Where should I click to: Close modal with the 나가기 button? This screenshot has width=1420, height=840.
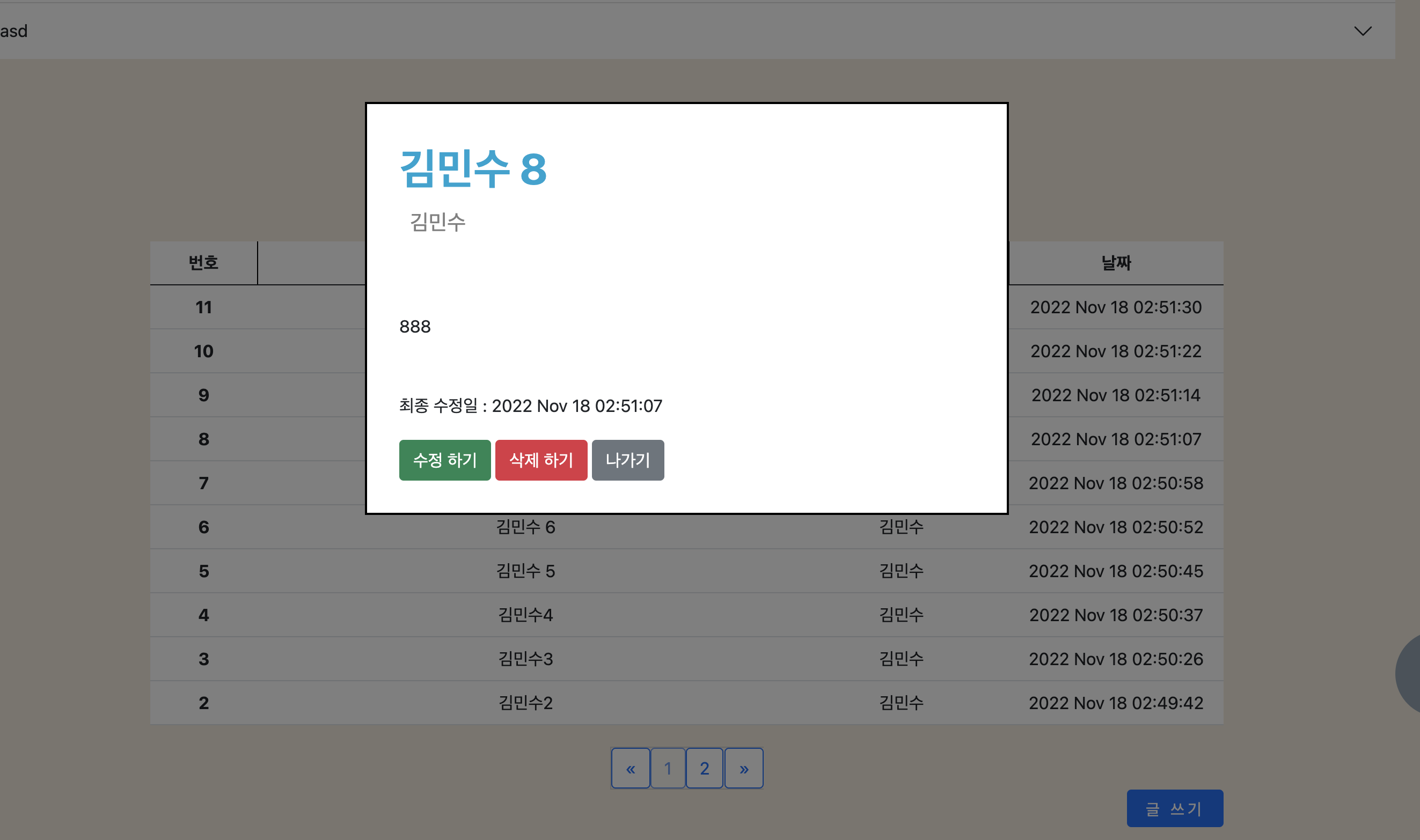tap(627, 460)
